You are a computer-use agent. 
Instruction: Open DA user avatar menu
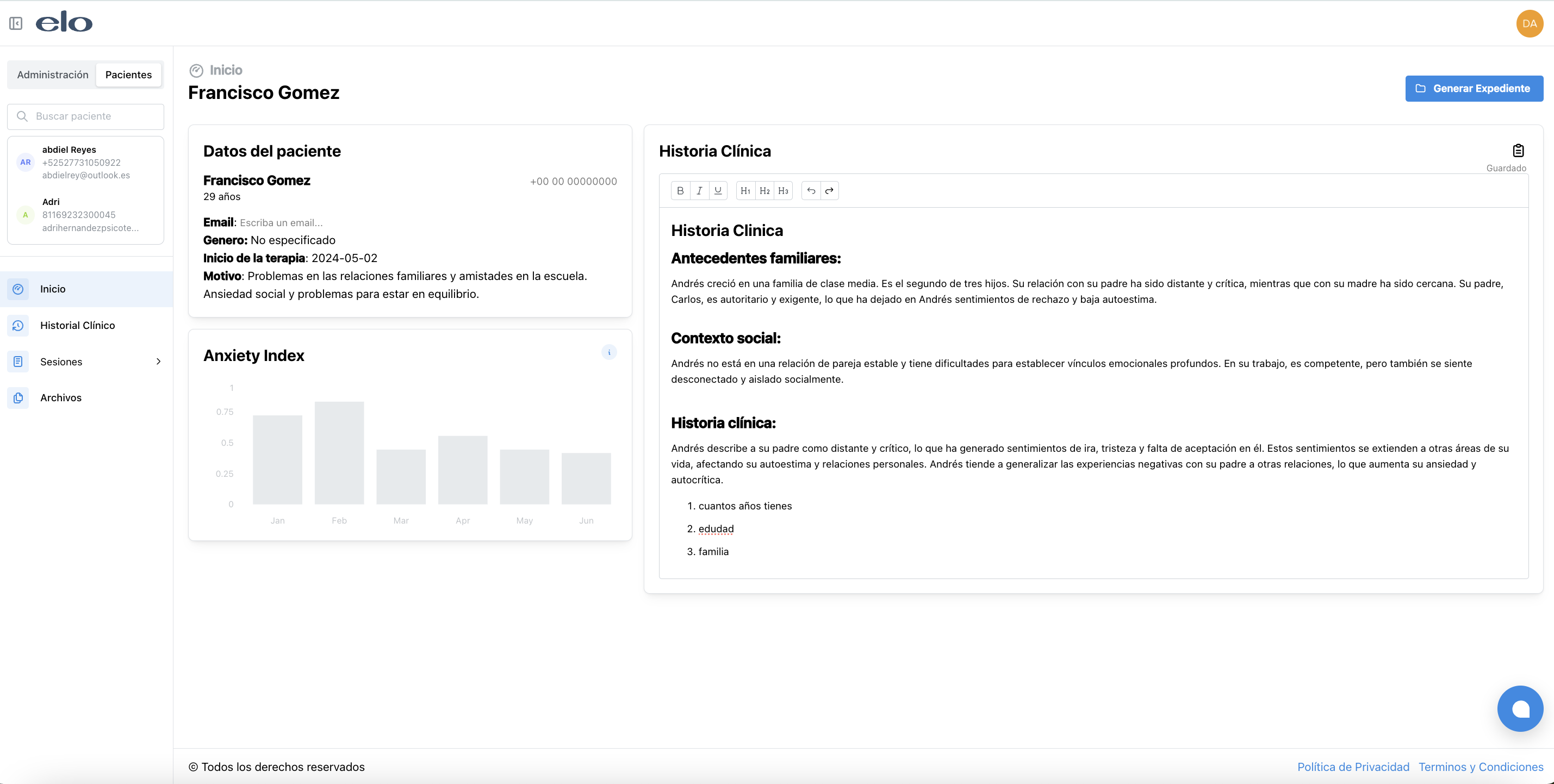point(1528,23)
